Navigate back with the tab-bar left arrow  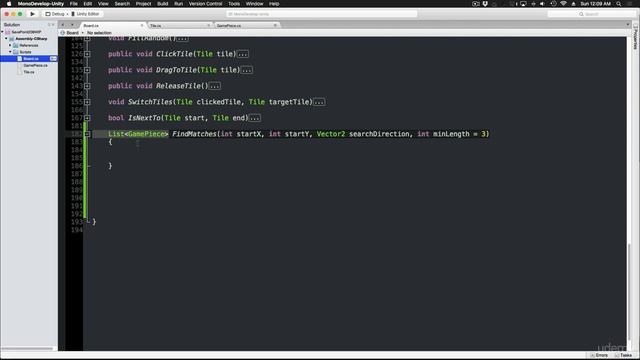pyautogui.click(x=63, y=25)
